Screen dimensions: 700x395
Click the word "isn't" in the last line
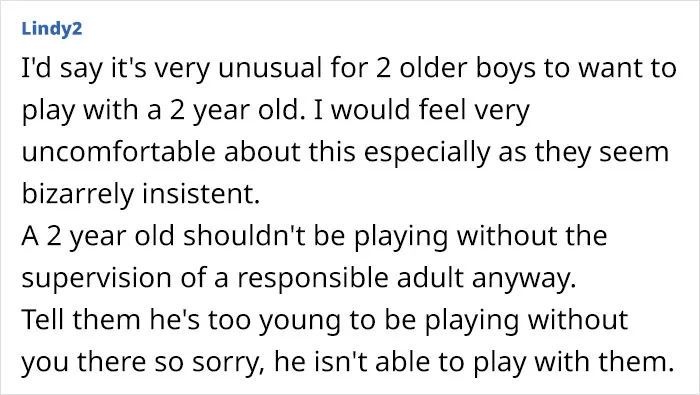[341, 362]
